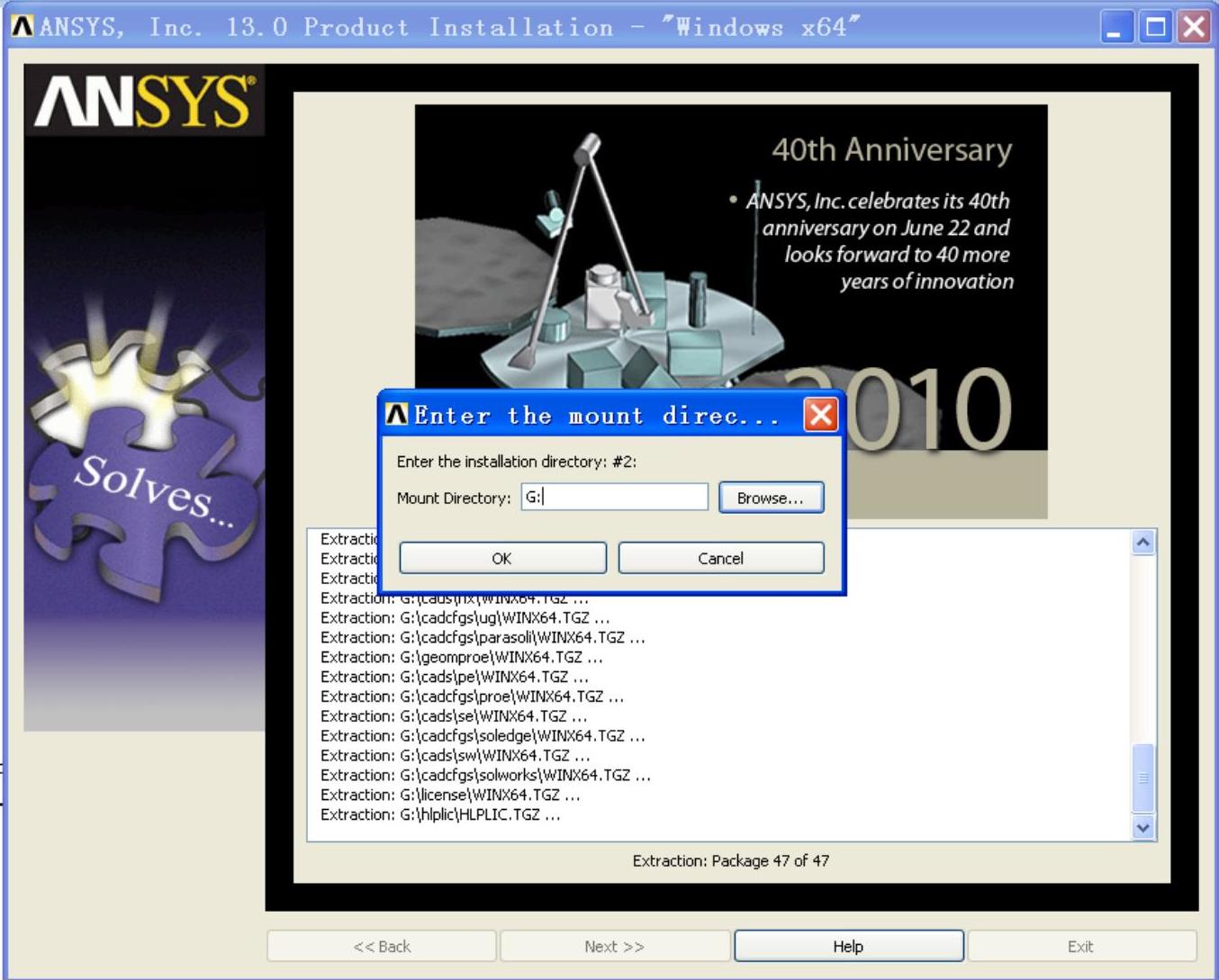Focus the Mount Directory text field
This screenshot has height=980, width=1219.
coord(614,497)
